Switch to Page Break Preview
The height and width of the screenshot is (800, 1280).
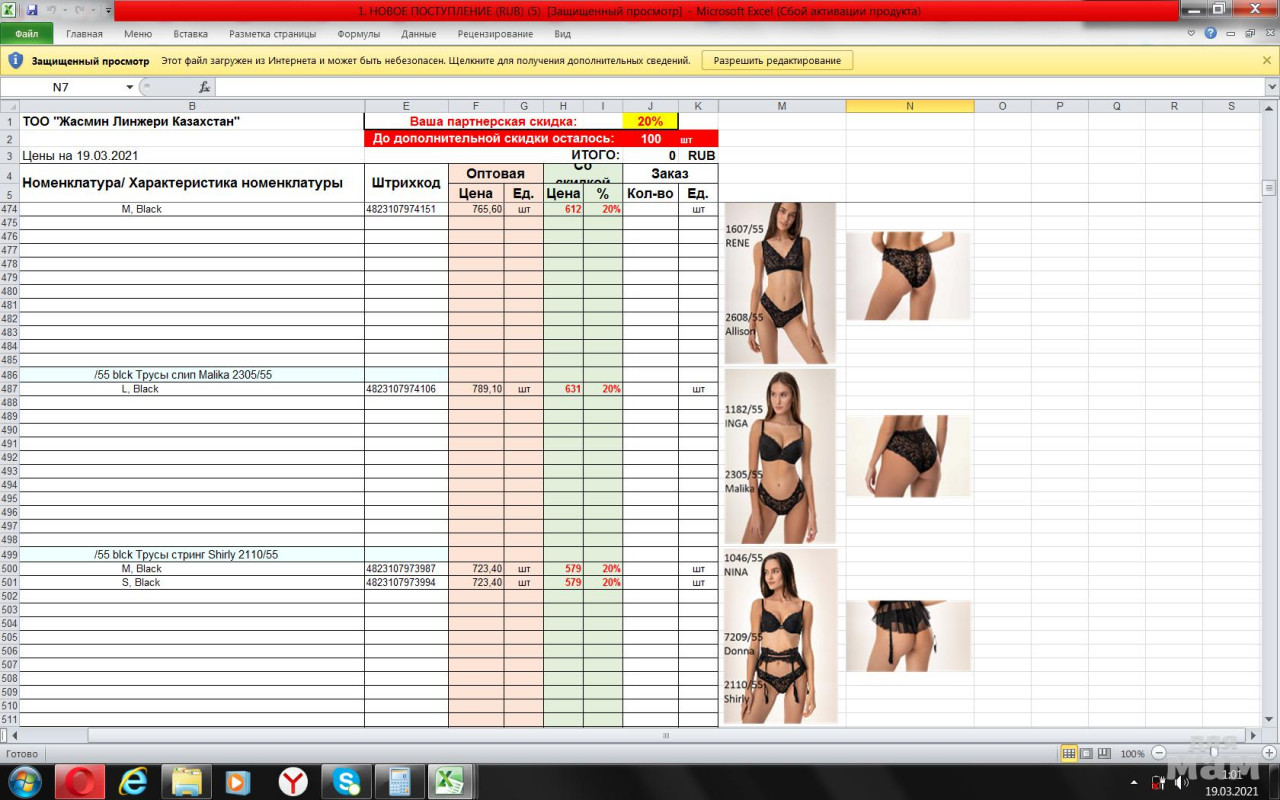pos(1103,753)
